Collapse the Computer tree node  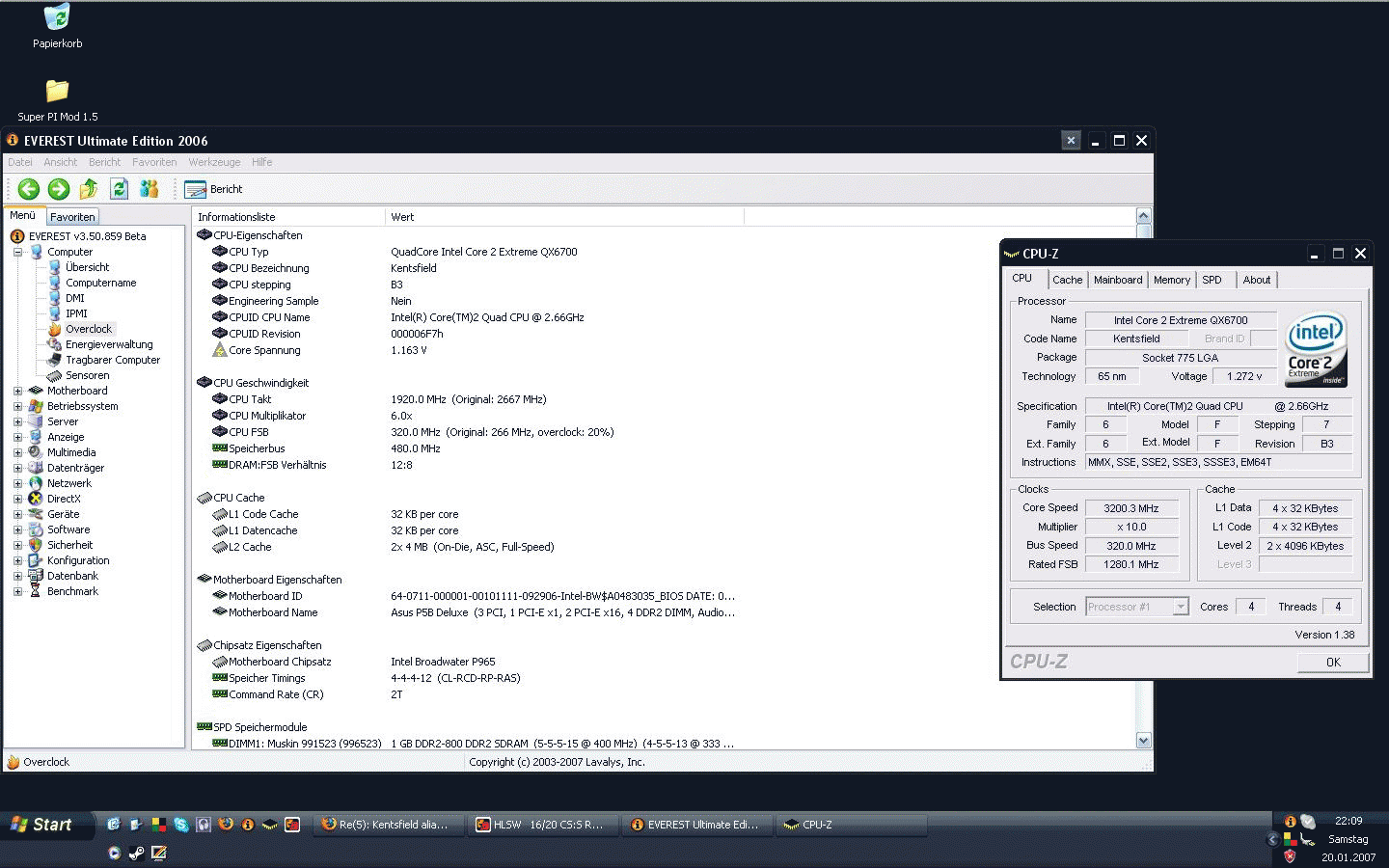17,252
